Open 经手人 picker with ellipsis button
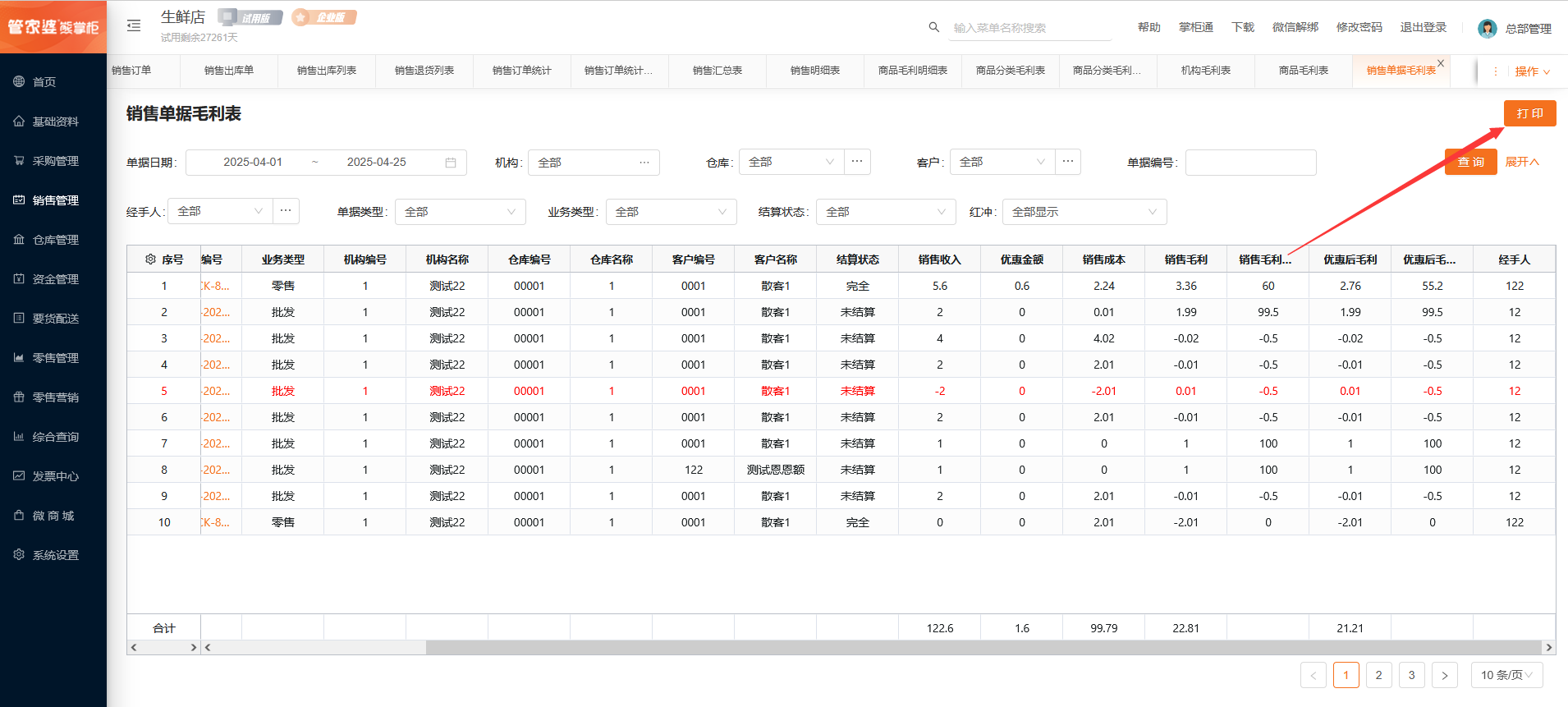The image size is (1568, 707). coord(286,211)
